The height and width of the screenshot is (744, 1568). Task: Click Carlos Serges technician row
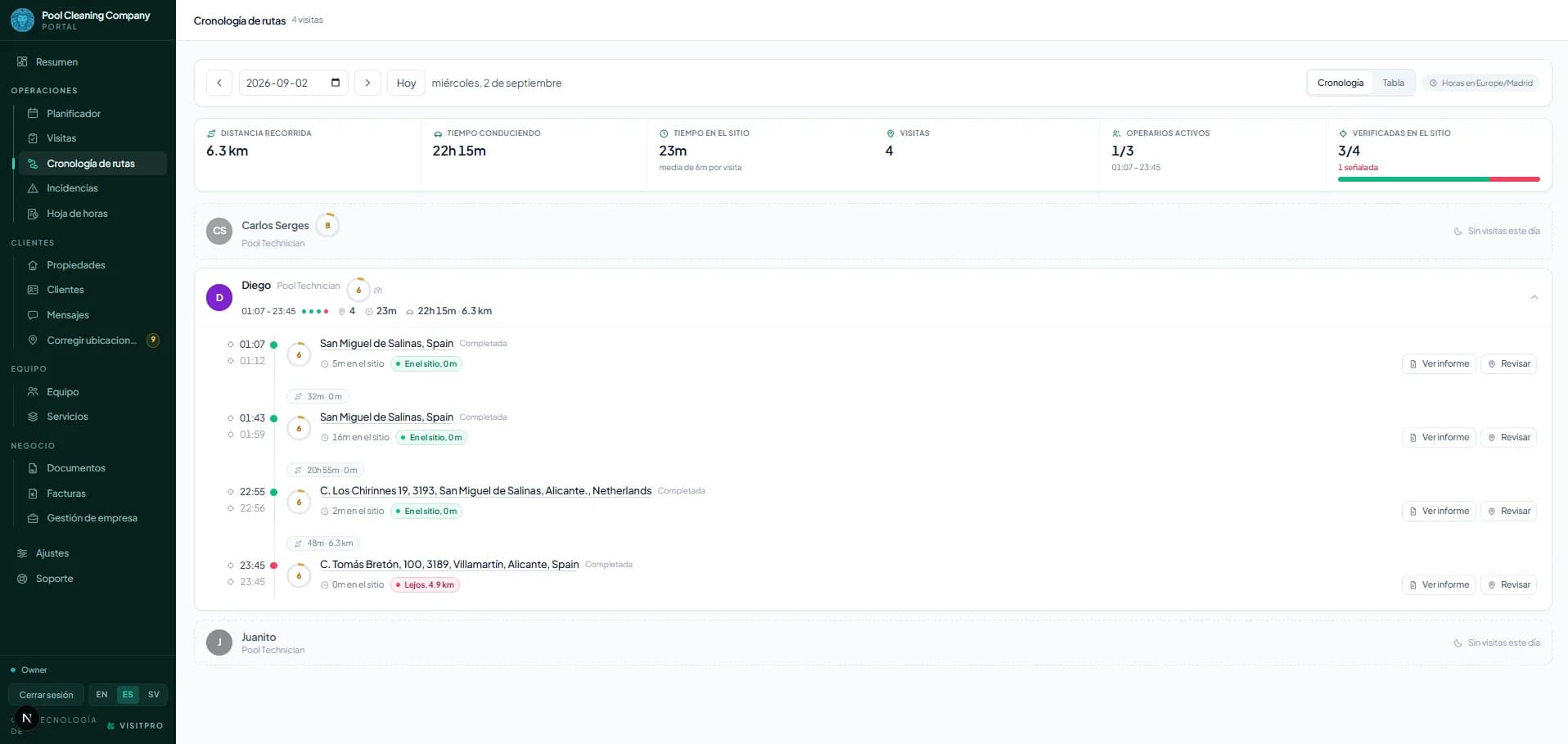872,232
